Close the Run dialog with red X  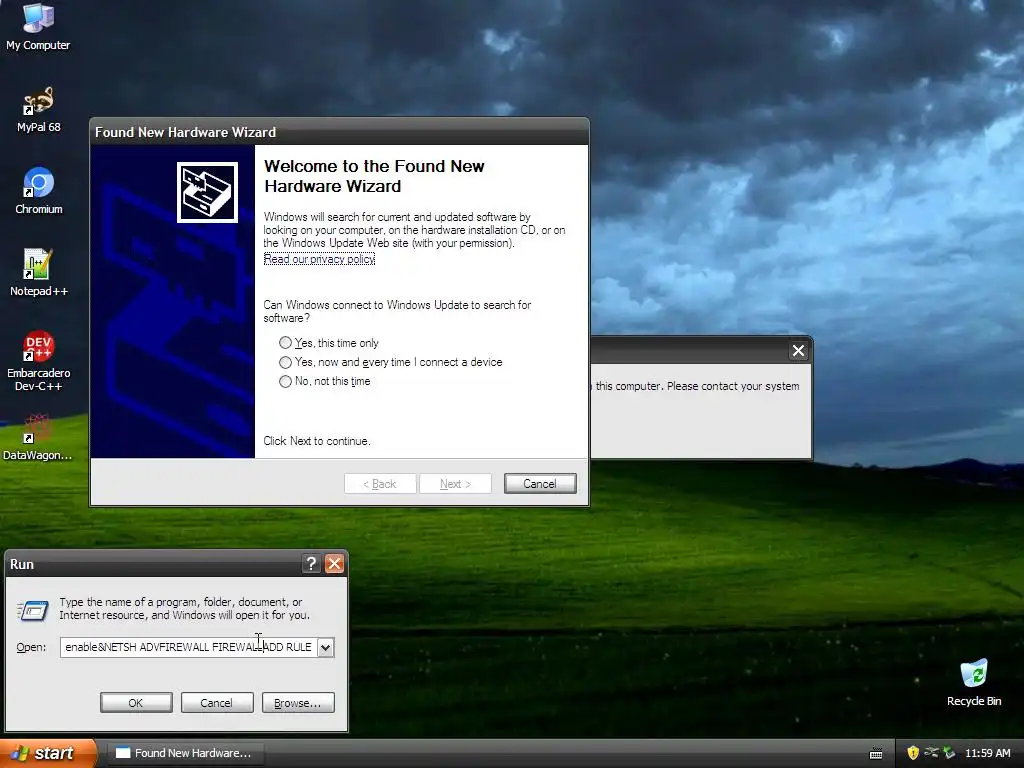click(x=334, y=564)
